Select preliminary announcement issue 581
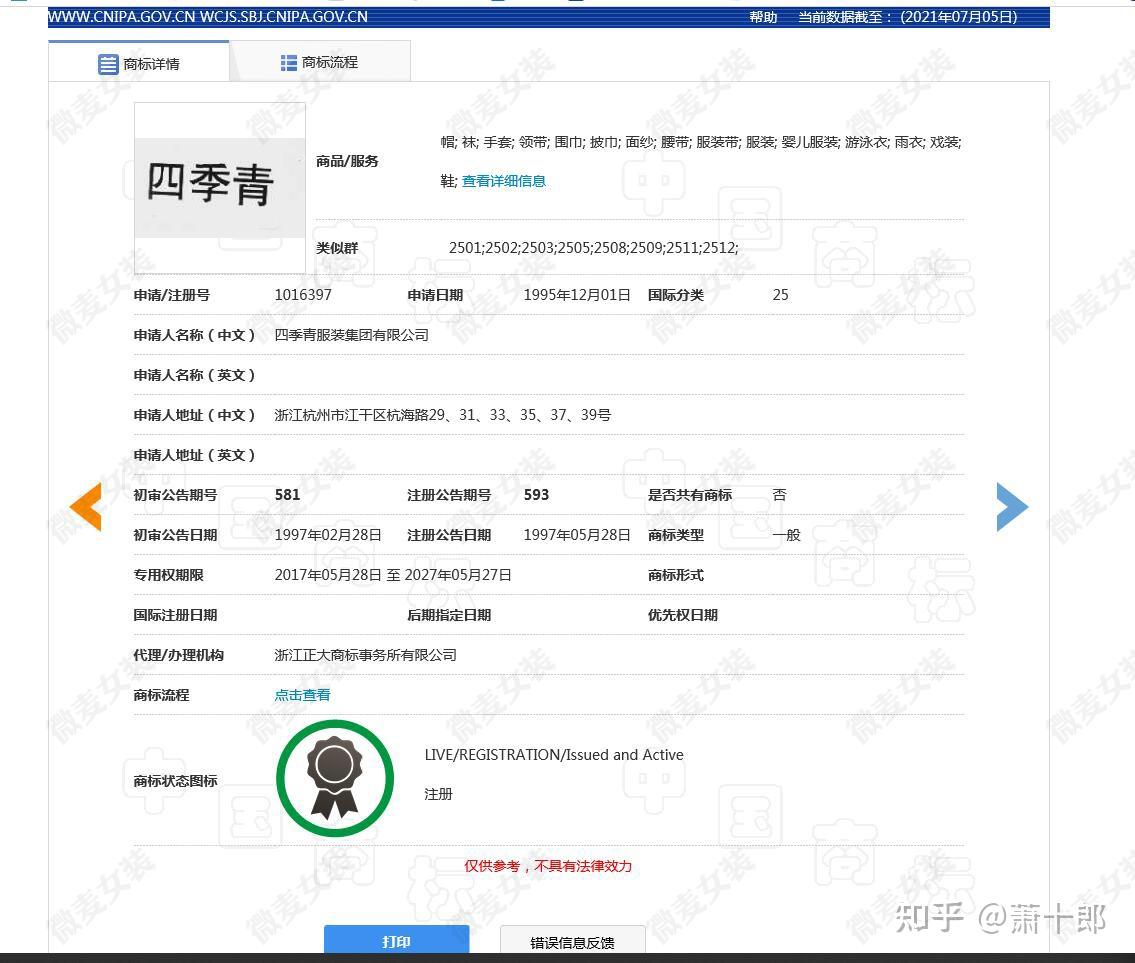Image resolution: width=1135 pixels, height=963 pixels. point(287,495)
